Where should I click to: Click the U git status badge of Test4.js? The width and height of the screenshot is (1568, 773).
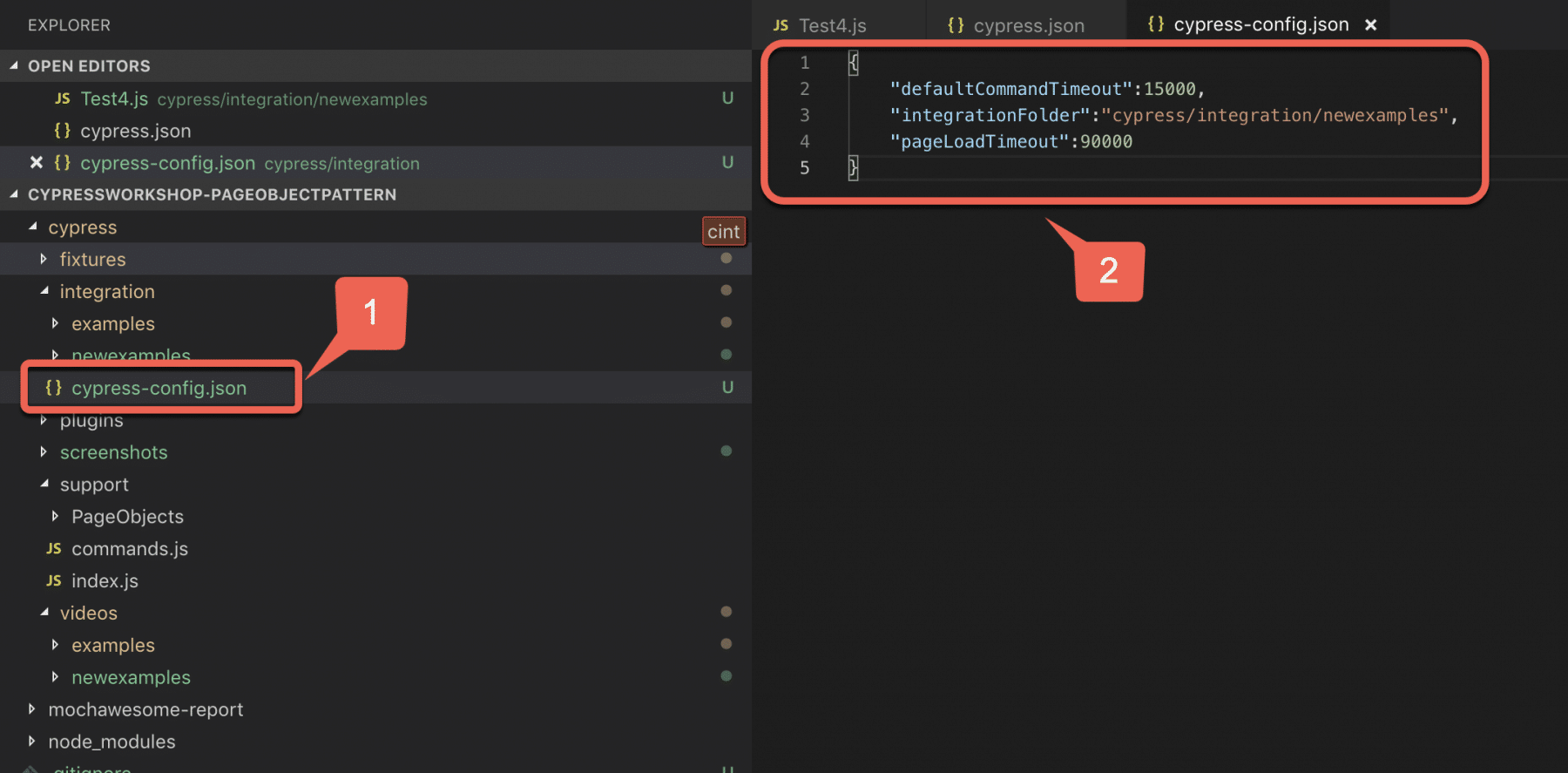727,98
